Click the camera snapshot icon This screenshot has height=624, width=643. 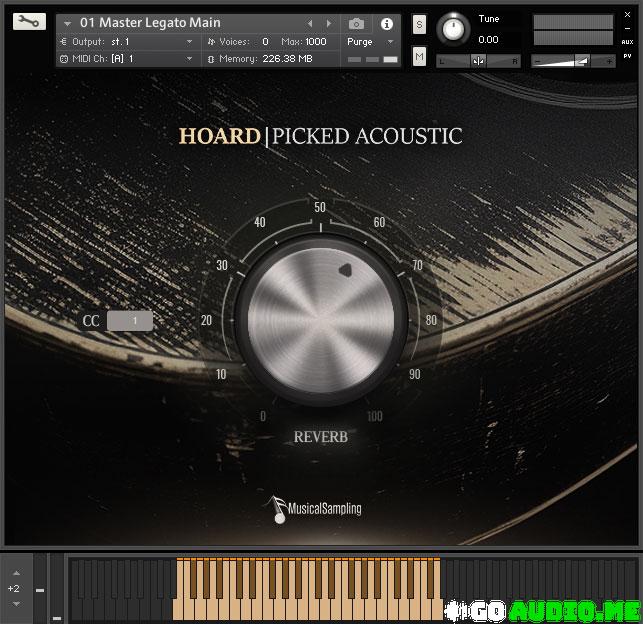coord(356,23)
